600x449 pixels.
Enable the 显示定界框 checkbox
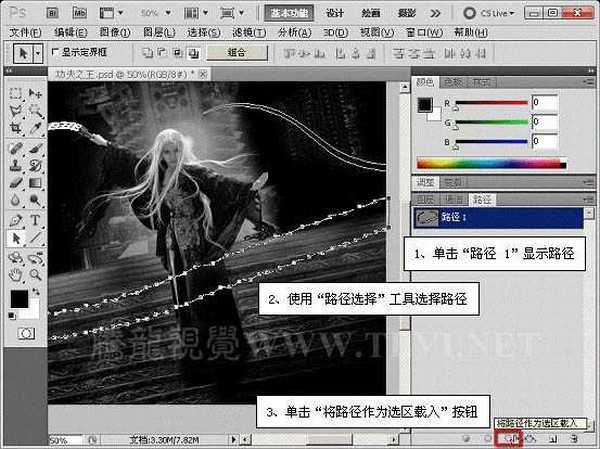(55, 52)
